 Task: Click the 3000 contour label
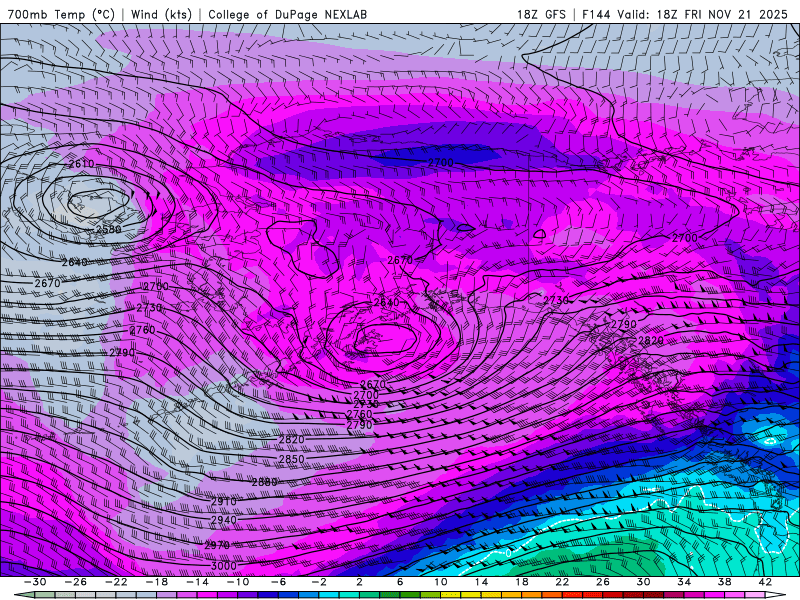(224, 565)
